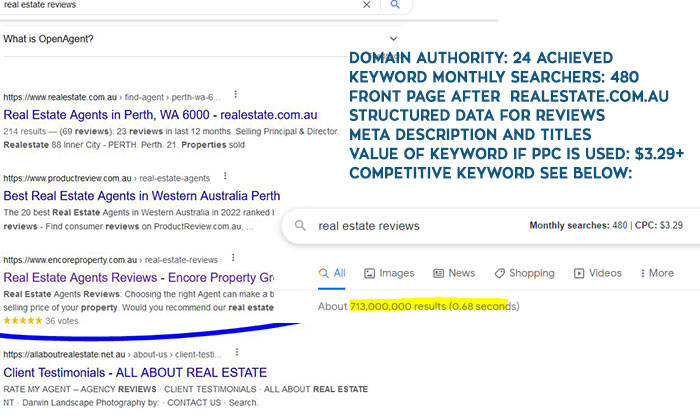Switch to the Shopping tab
This screenshot has height=420, width=700.
525,273
